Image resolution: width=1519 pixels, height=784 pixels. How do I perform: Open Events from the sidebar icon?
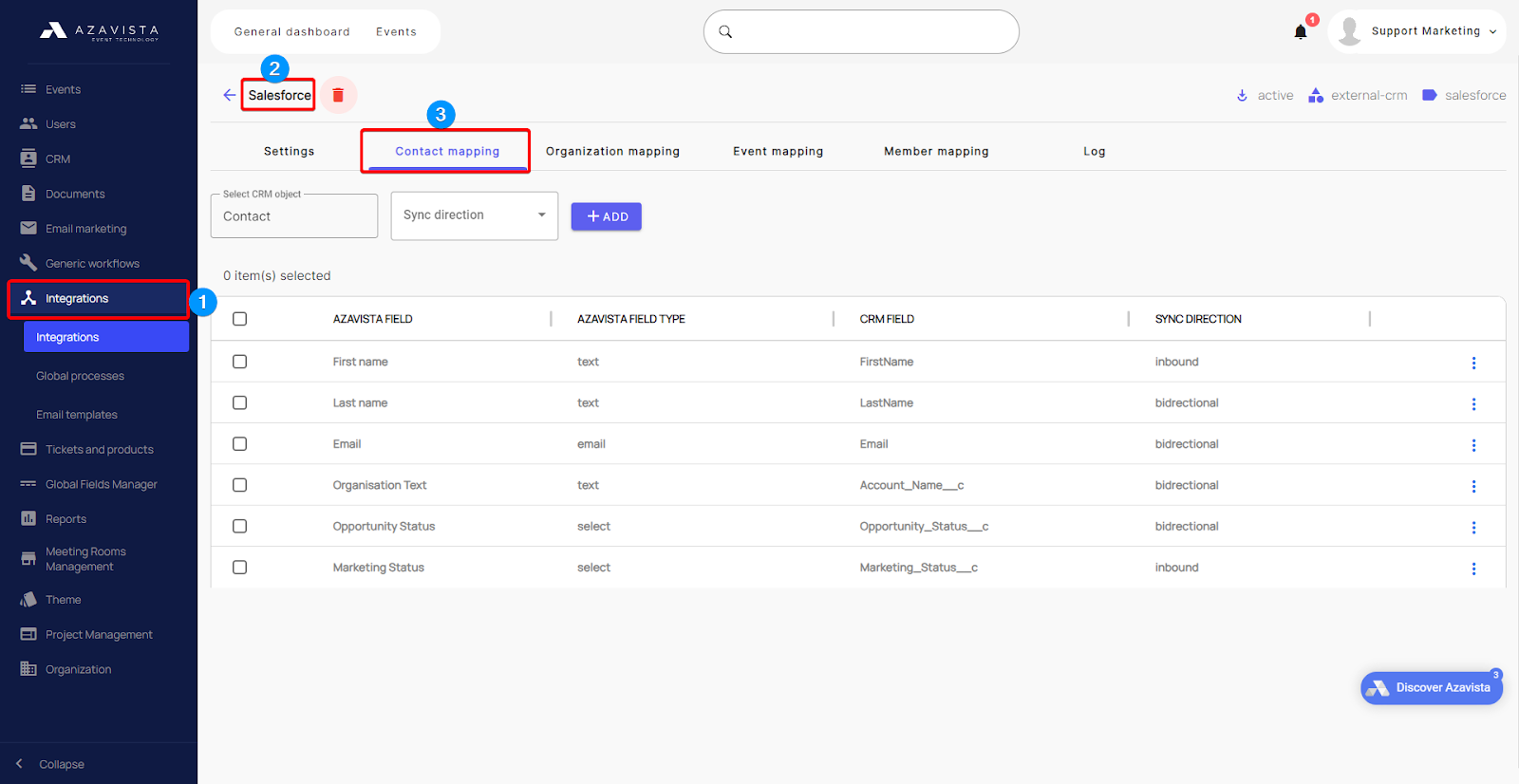[x=28, y=89]
